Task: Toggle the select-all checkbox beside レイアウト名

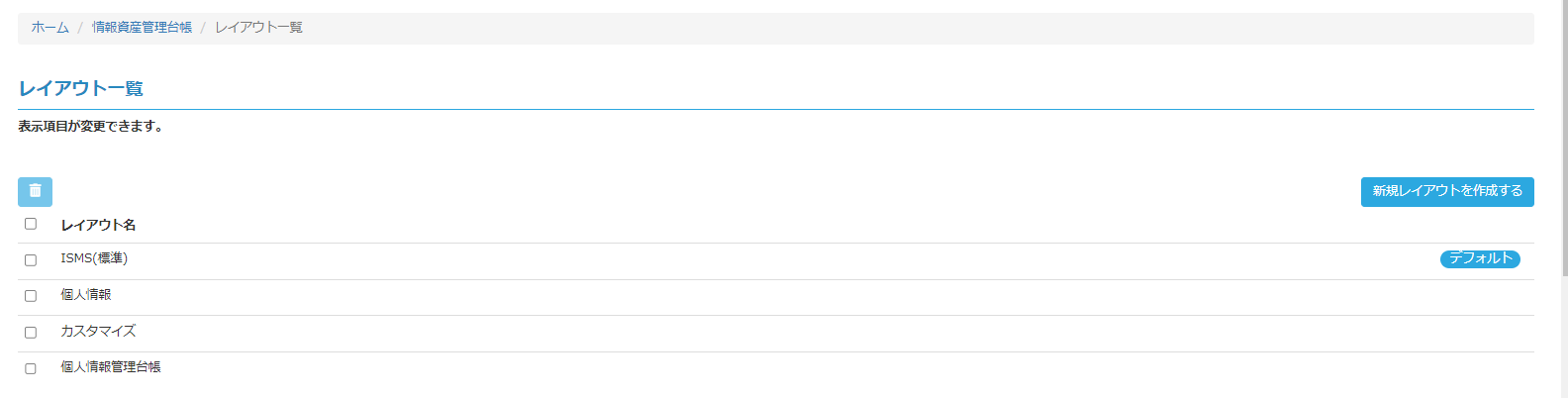Action: [31, 224]
